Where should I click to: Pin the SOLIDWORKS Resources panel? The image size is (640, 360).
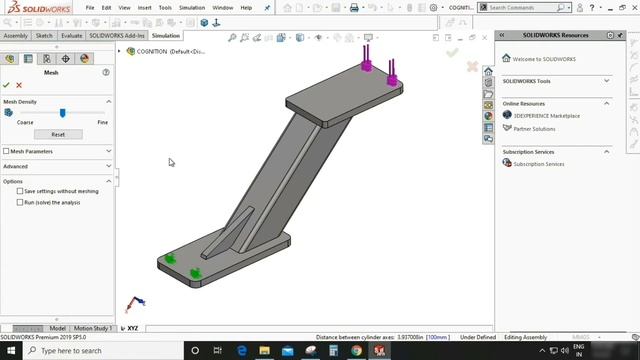tap(620, 36)
